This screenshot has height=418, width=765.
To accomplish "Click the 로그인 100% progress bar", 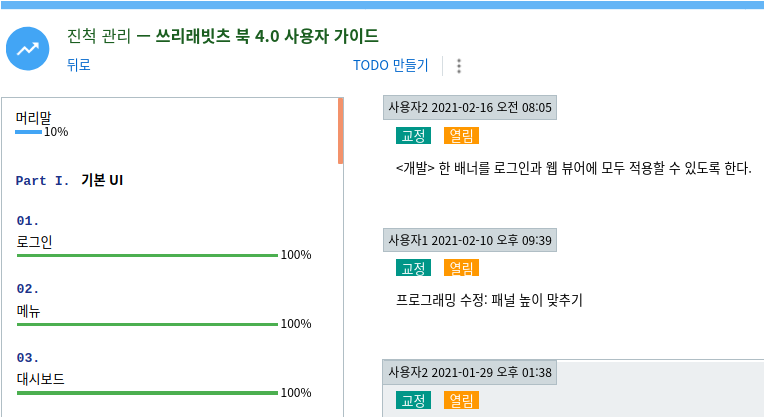I will click(147, 255).
